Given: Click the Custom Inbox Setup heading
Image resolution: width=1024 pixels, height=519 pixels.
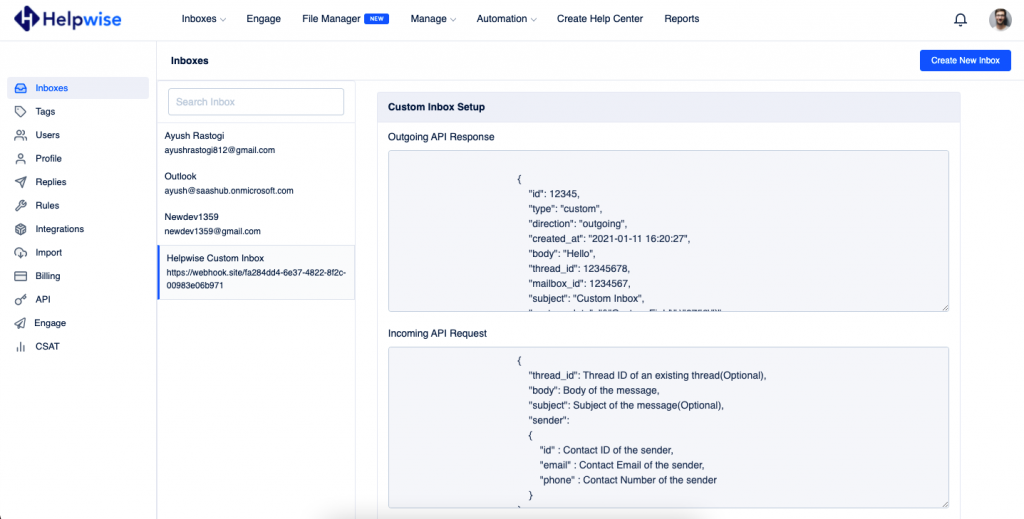Looking at the screenshot, I should click(436, 107).
